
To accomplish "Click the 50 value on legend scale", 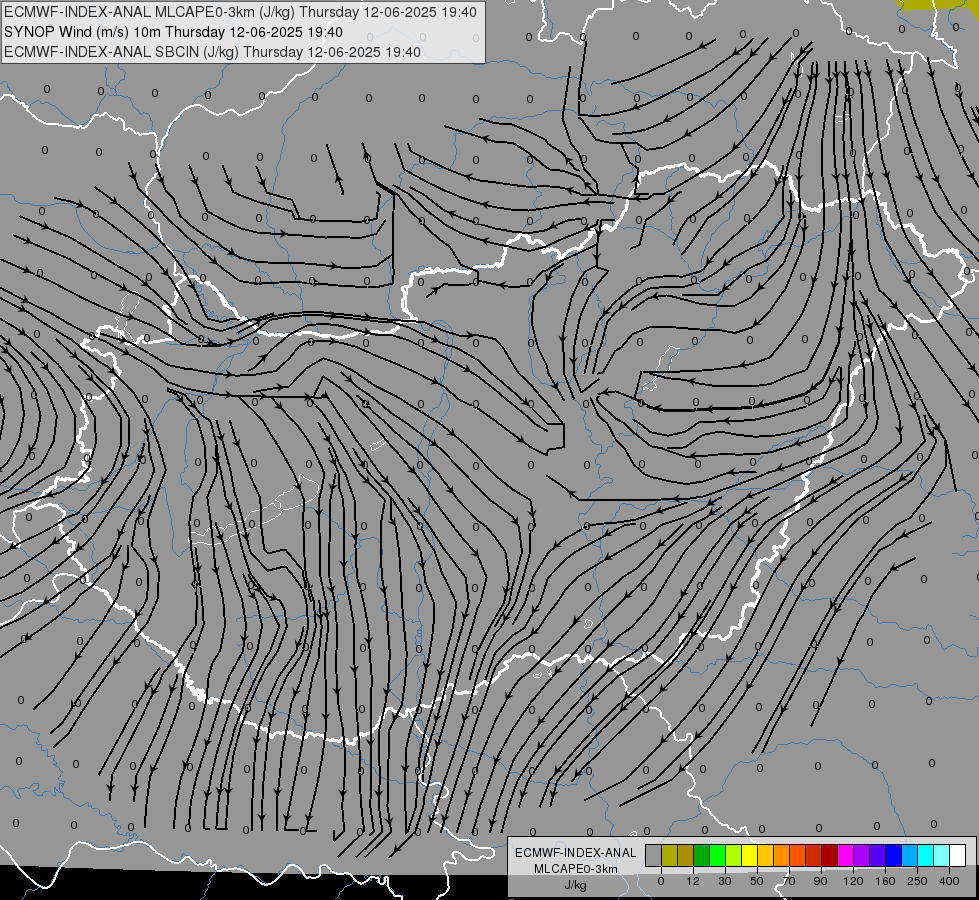I will coord(757,881).
